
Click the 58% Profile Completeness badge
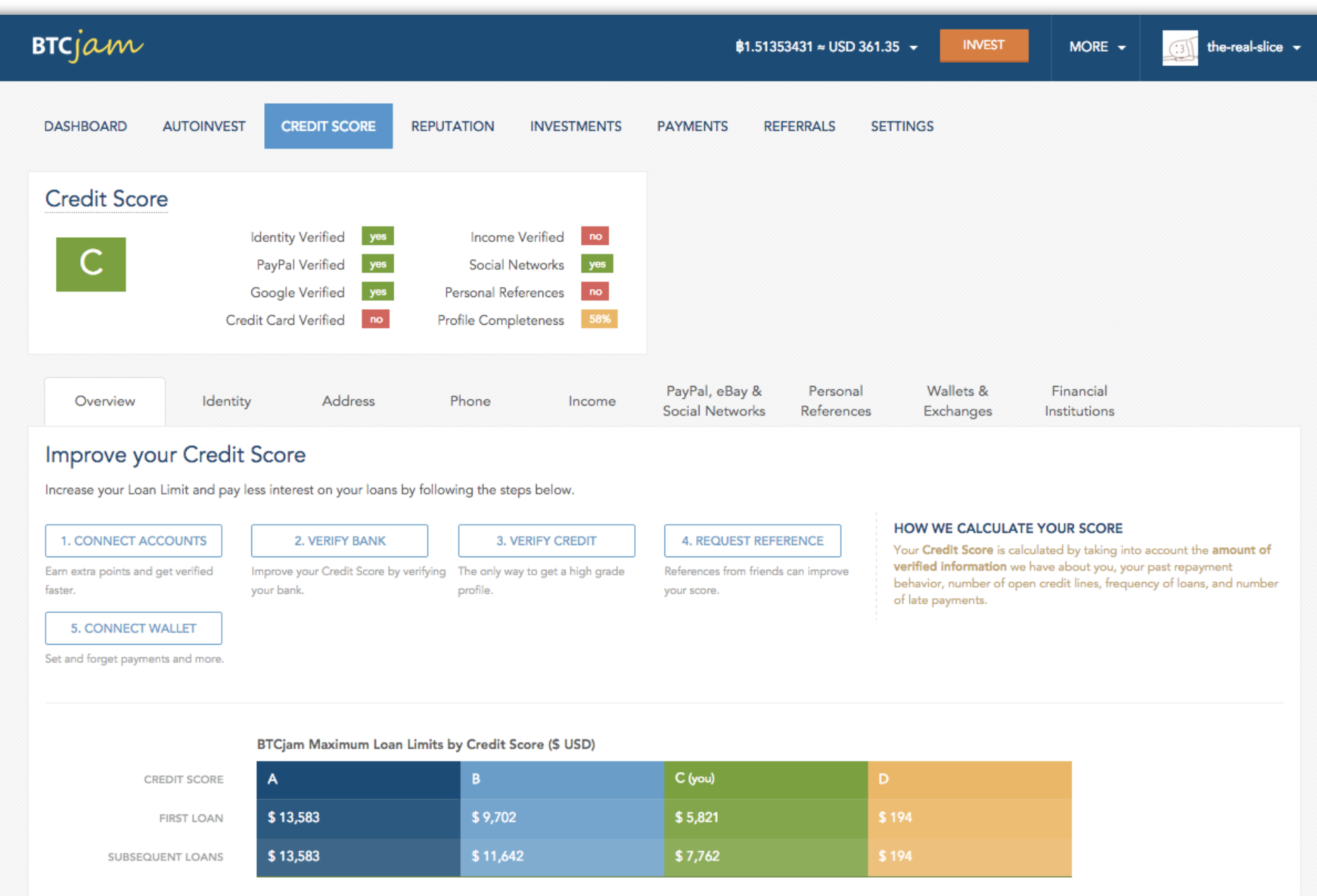point(599,319)
